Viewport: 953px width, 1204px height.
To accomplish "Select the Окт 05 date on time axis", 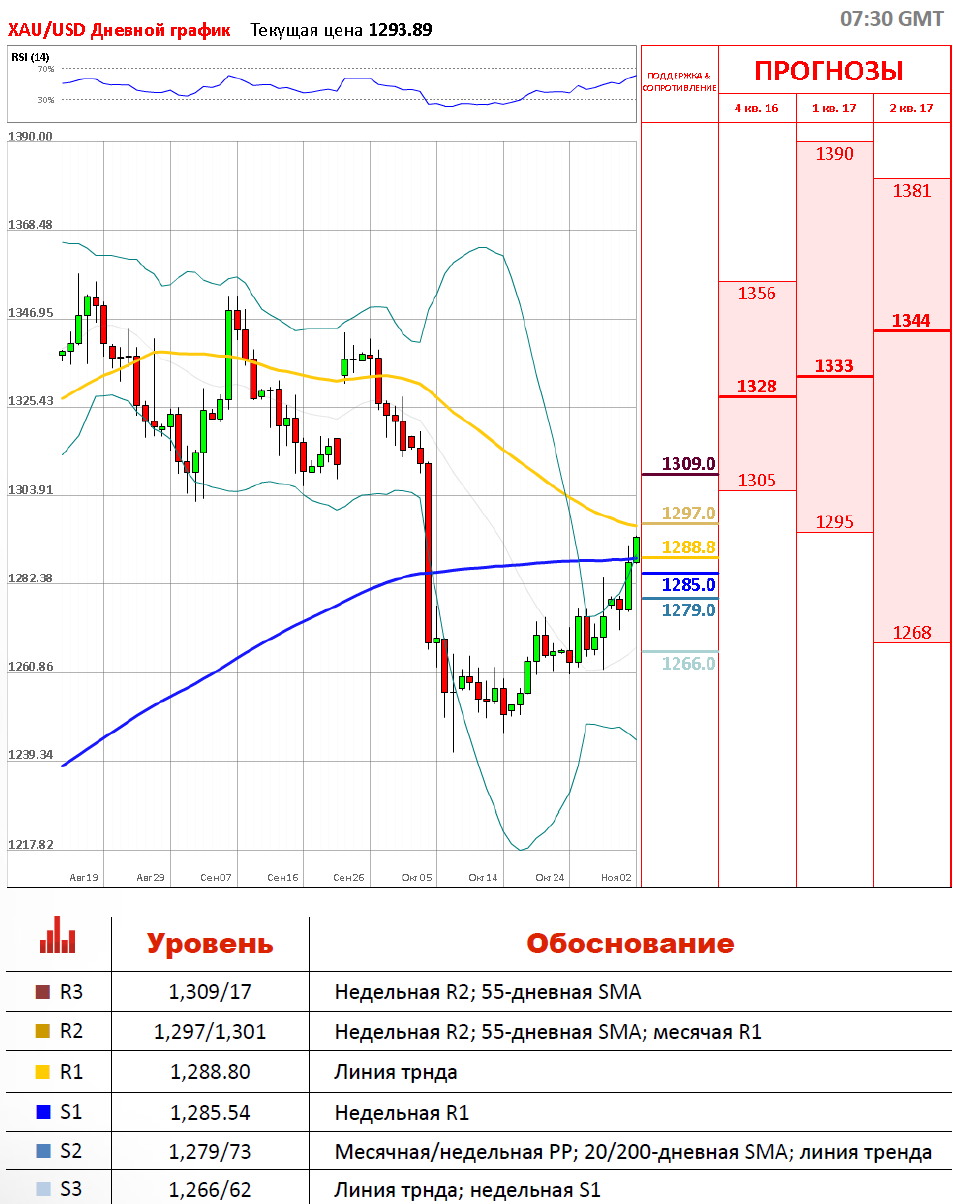I will [416, 877].
